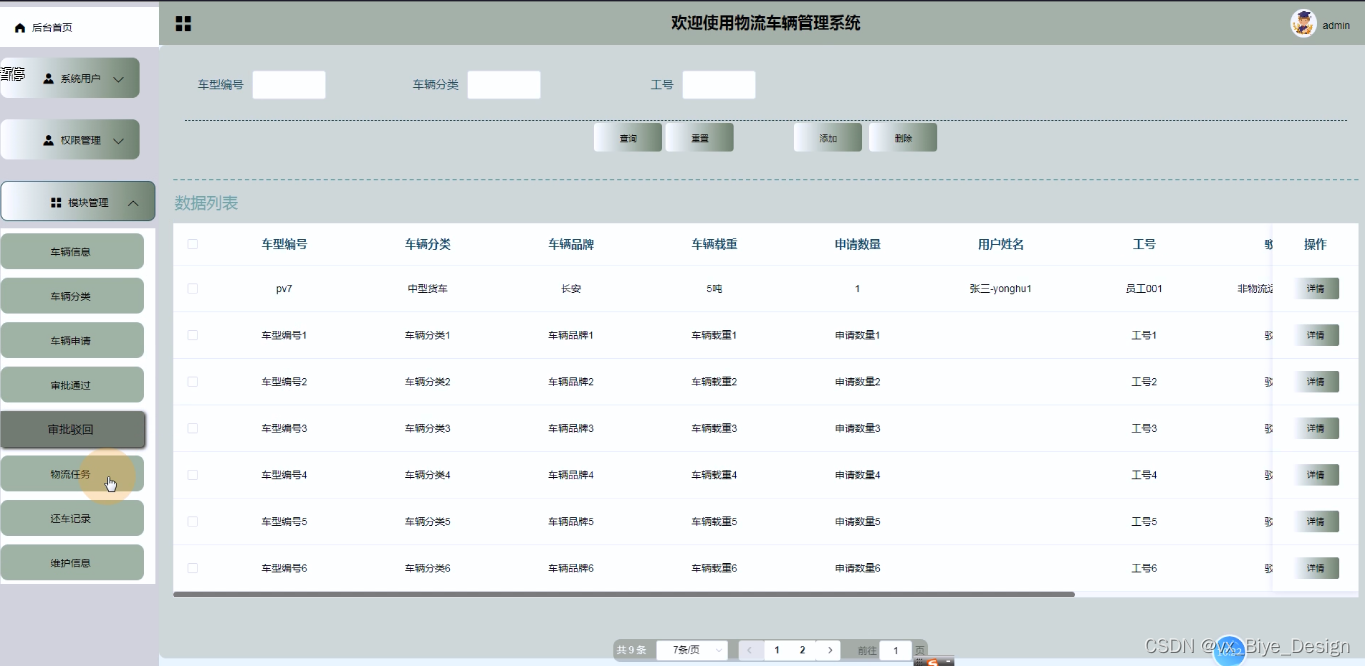Click the admin username label
1365x666 pixels.
tap(1336, 26)
